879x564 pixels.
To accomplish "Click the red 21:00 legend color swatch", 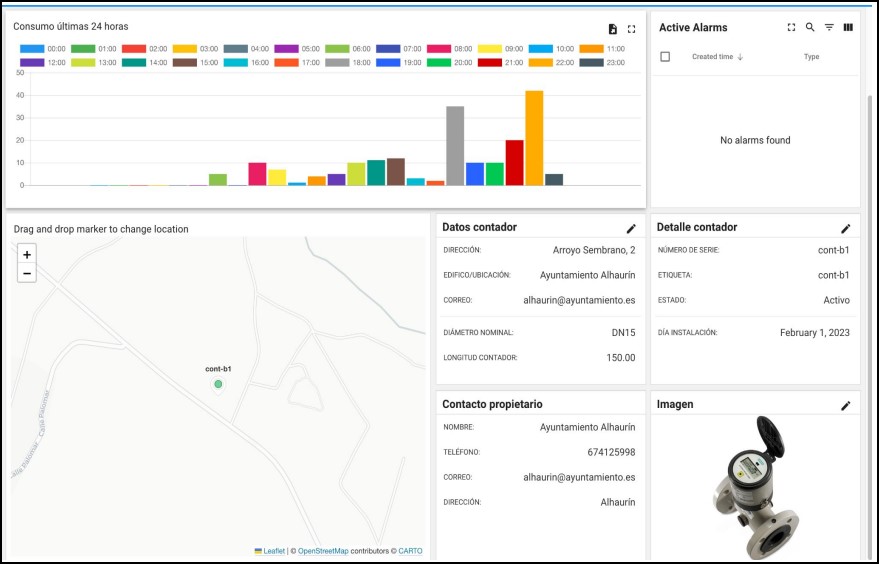I will pos(490,62).
